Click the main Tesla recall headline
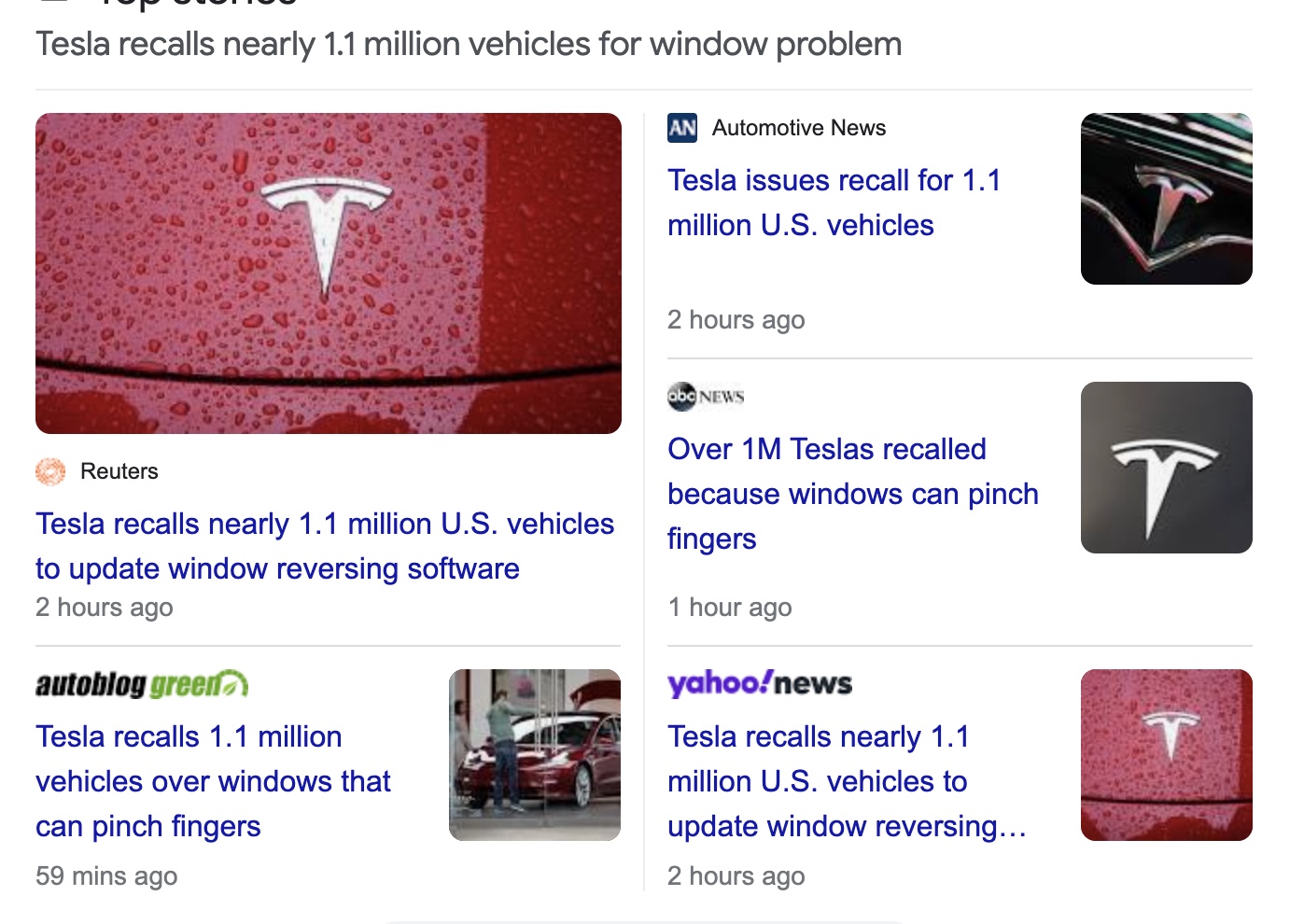The height and width of the screenshot is (924, 1290). [x=469, y=43]
